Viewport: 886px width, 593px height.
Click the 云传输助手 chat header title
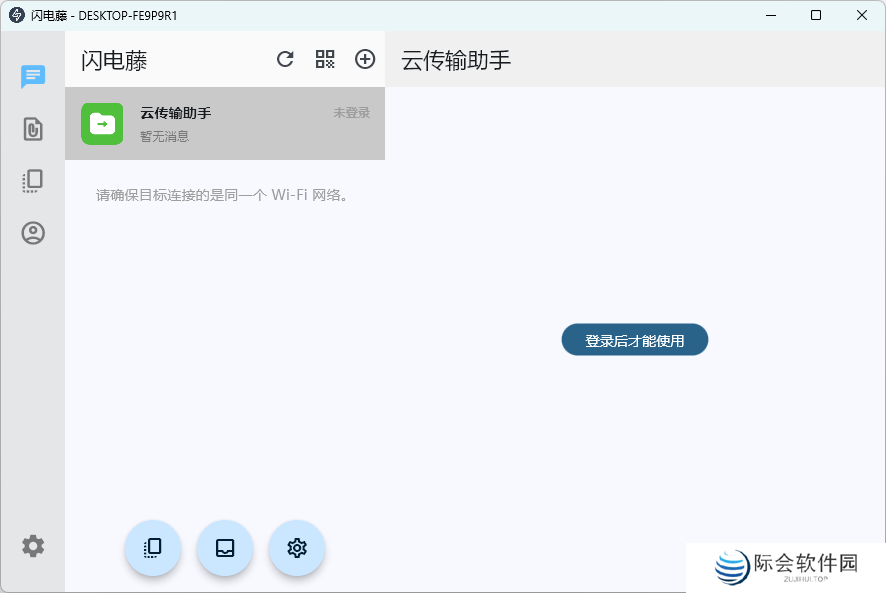(455, 59)
